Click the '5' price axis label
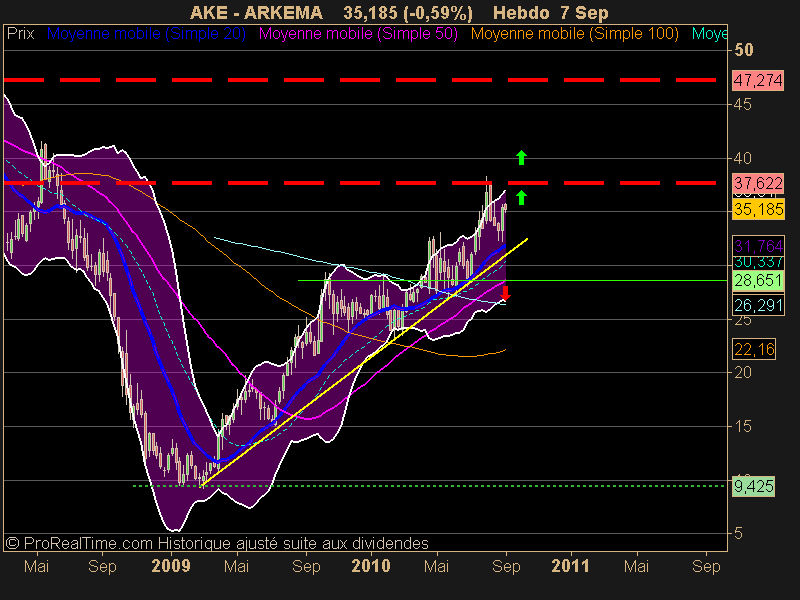 pyautogui.click(x=738, y=534)
